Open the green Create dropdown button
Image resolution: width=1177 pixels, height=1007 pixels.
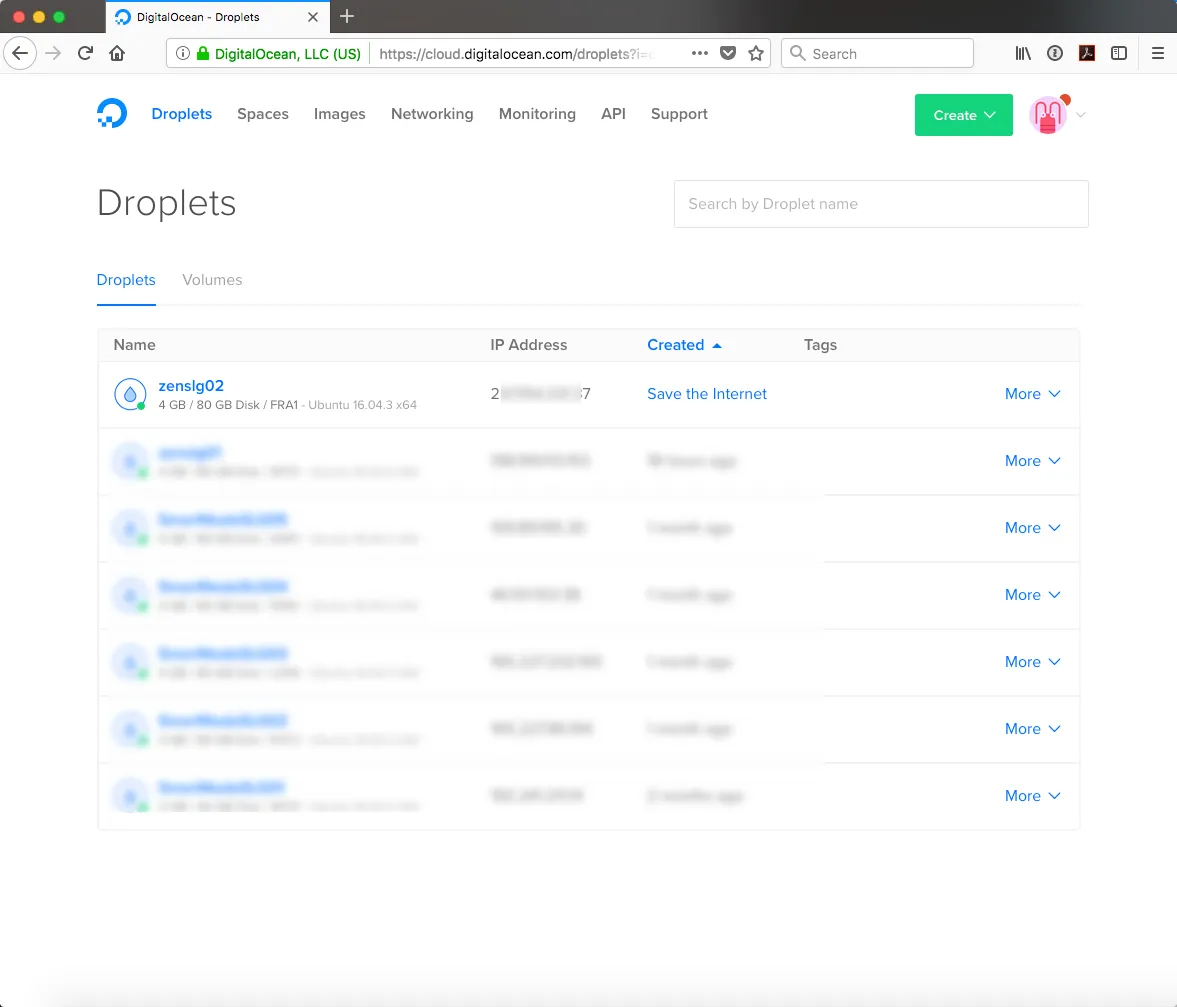(x=964, y=115)
